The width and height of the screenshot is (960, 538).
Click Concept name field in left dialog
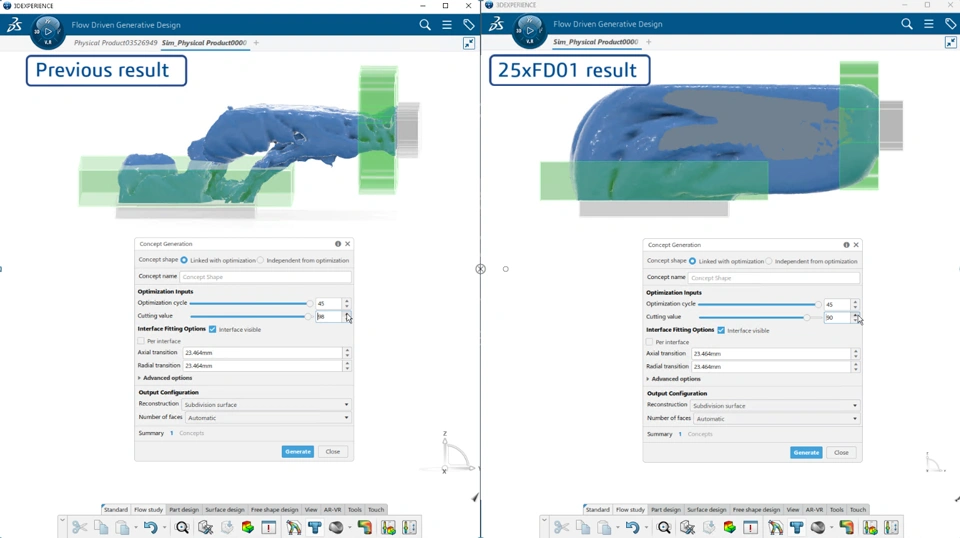click(x=266, y=277)
